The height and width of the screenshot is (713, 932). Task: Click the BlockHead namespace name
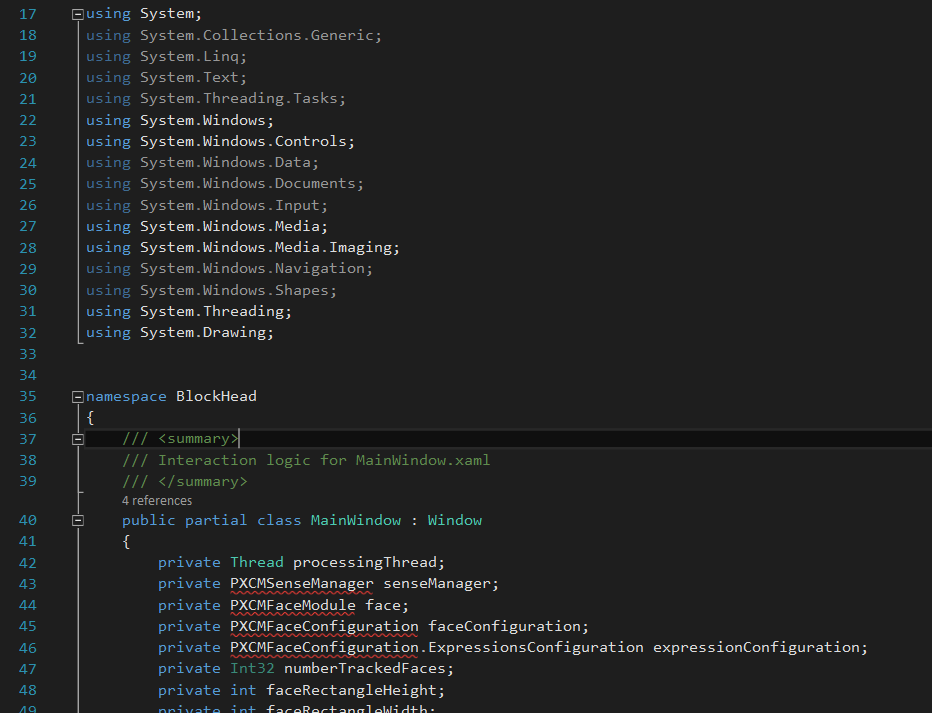pyautogui.click(x=216, y=396)
